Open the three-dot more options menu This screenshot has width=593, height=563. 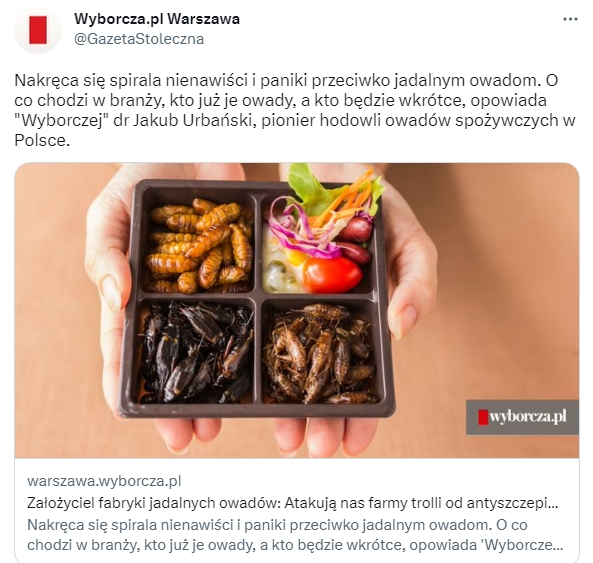(570, 19)
